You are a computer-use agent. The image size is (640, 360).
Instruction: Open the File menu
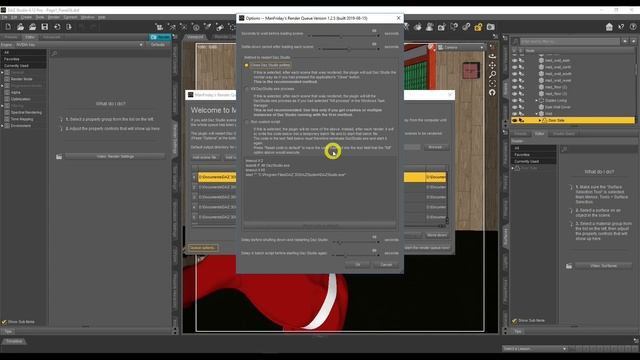(4, 18)
